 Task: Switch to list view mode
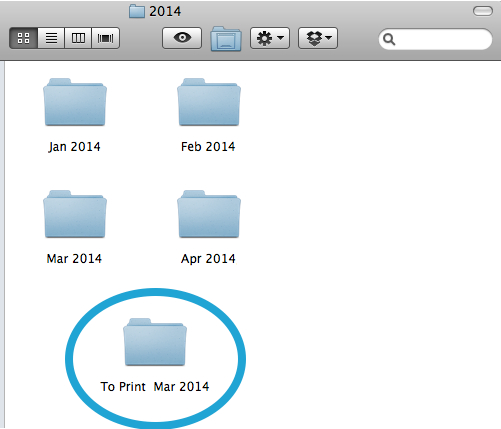coord(51,38)
